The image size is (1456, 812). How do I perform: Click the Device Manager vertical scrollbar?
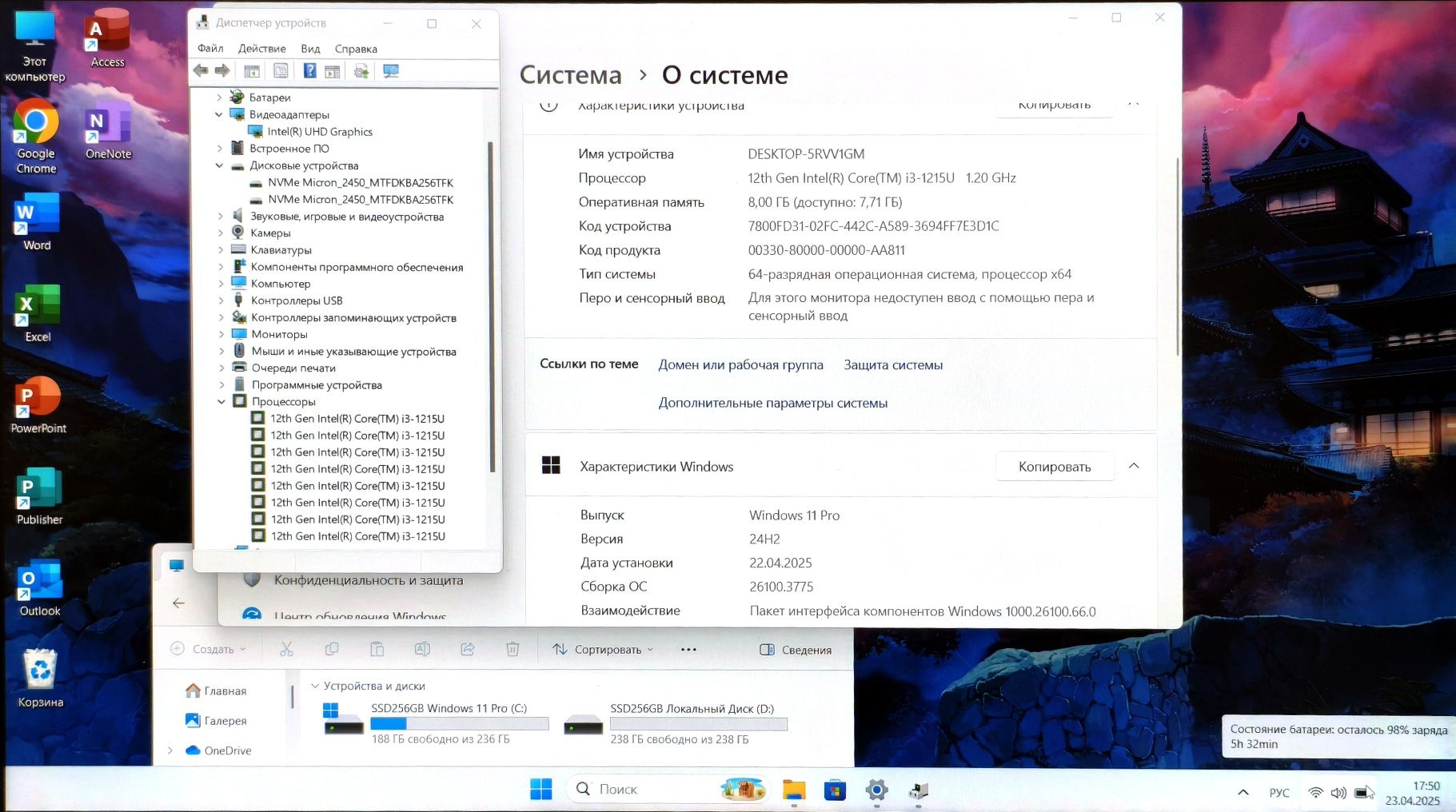click(x=491, y=308)
